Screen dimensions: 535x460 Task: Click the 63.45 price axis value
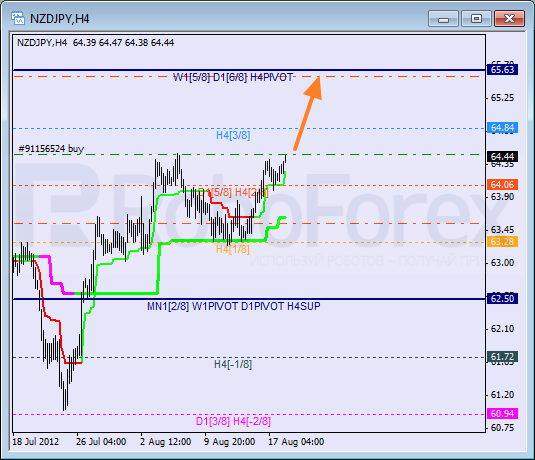(x=502, y=229)
